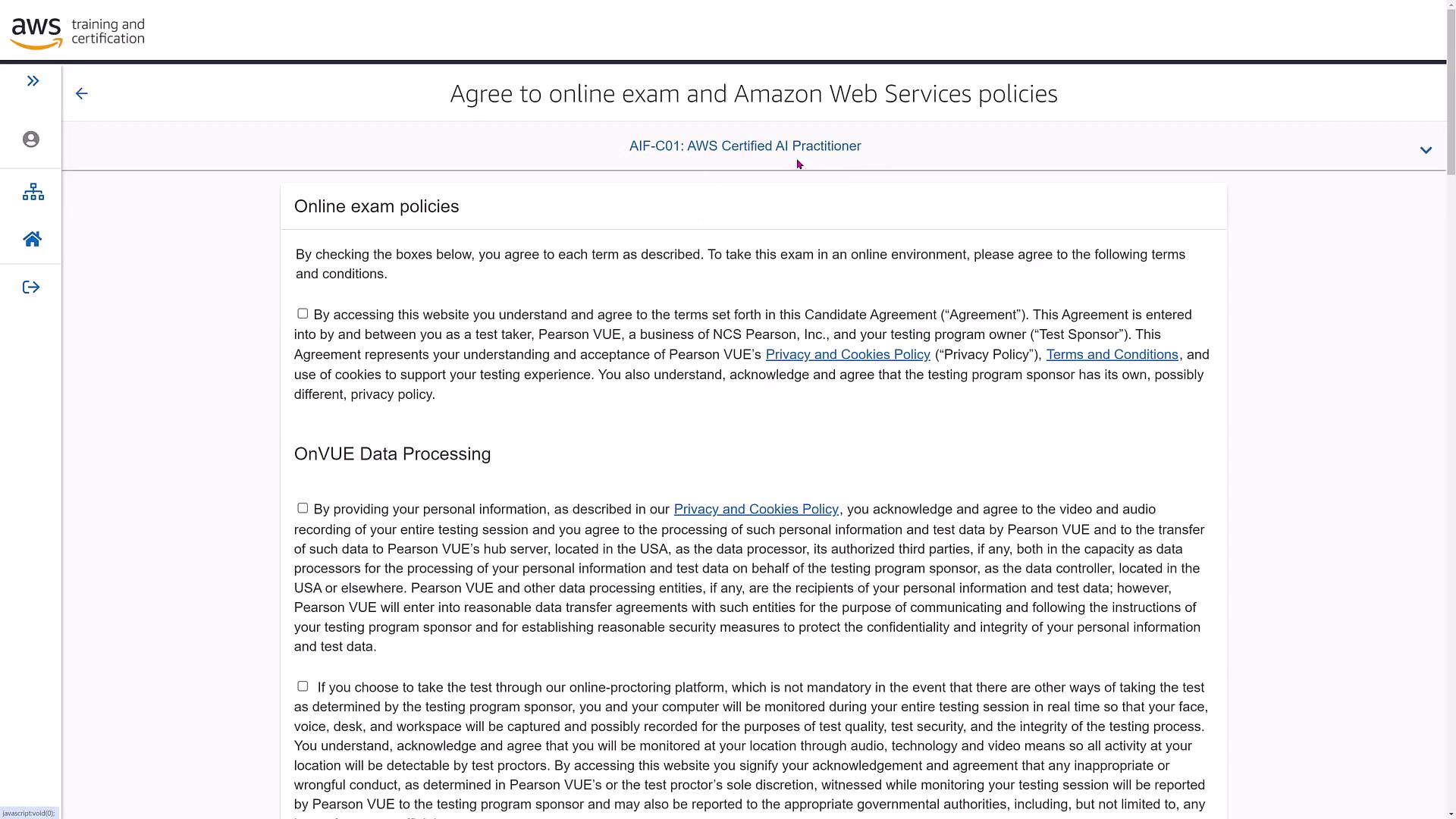This screenshot has width=1456, height=819.
Task: Click the back arrow icon
Action: pyautogui.click(x=82, y=93)
